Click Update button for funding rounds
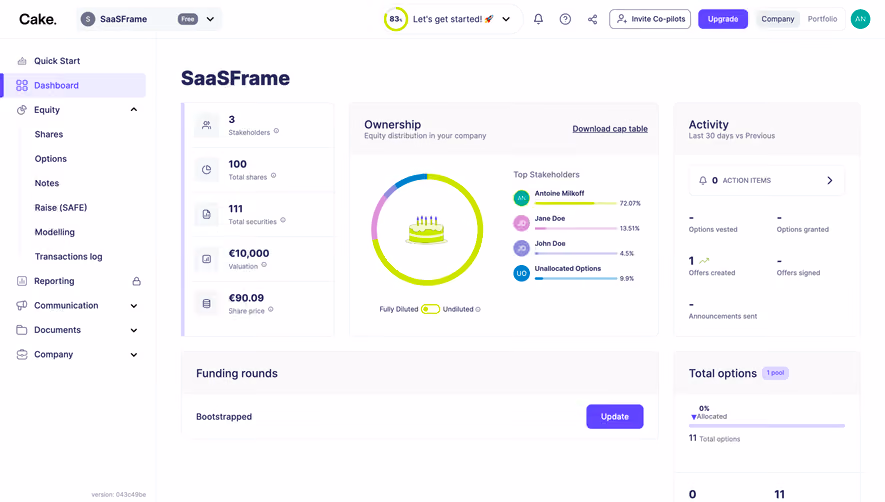The width and height of the screenshot is (885, 502). 615,417
